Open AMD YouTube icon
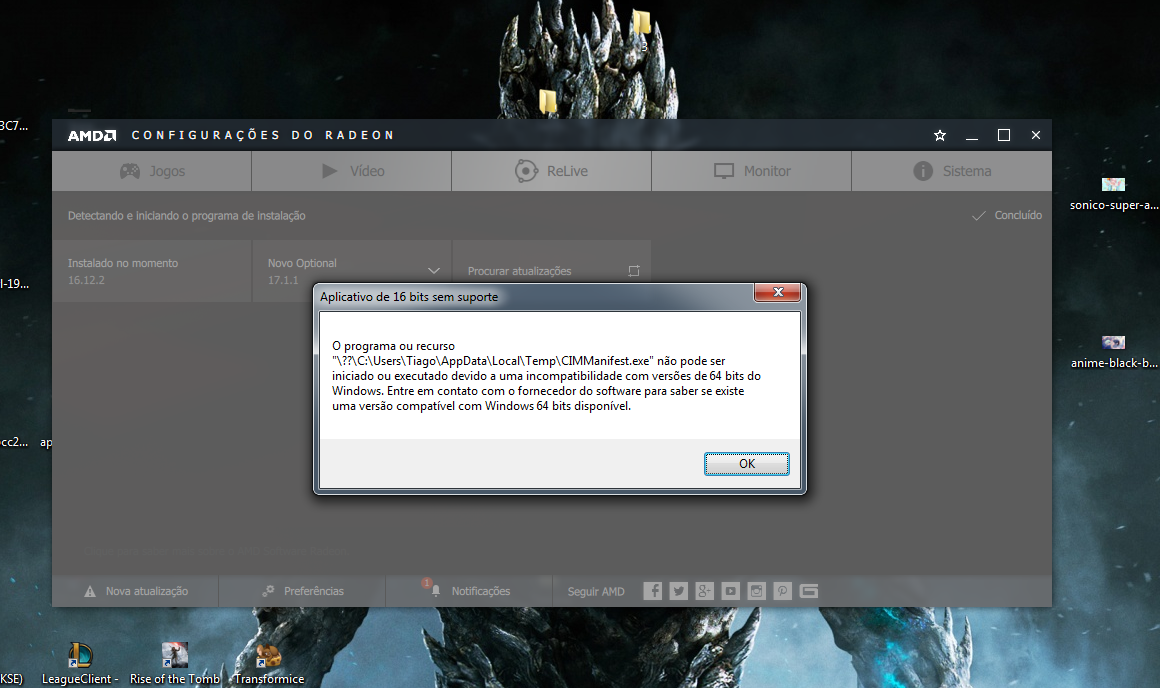Viewport: 1160px width, 688px height. [x=730, y=590]
